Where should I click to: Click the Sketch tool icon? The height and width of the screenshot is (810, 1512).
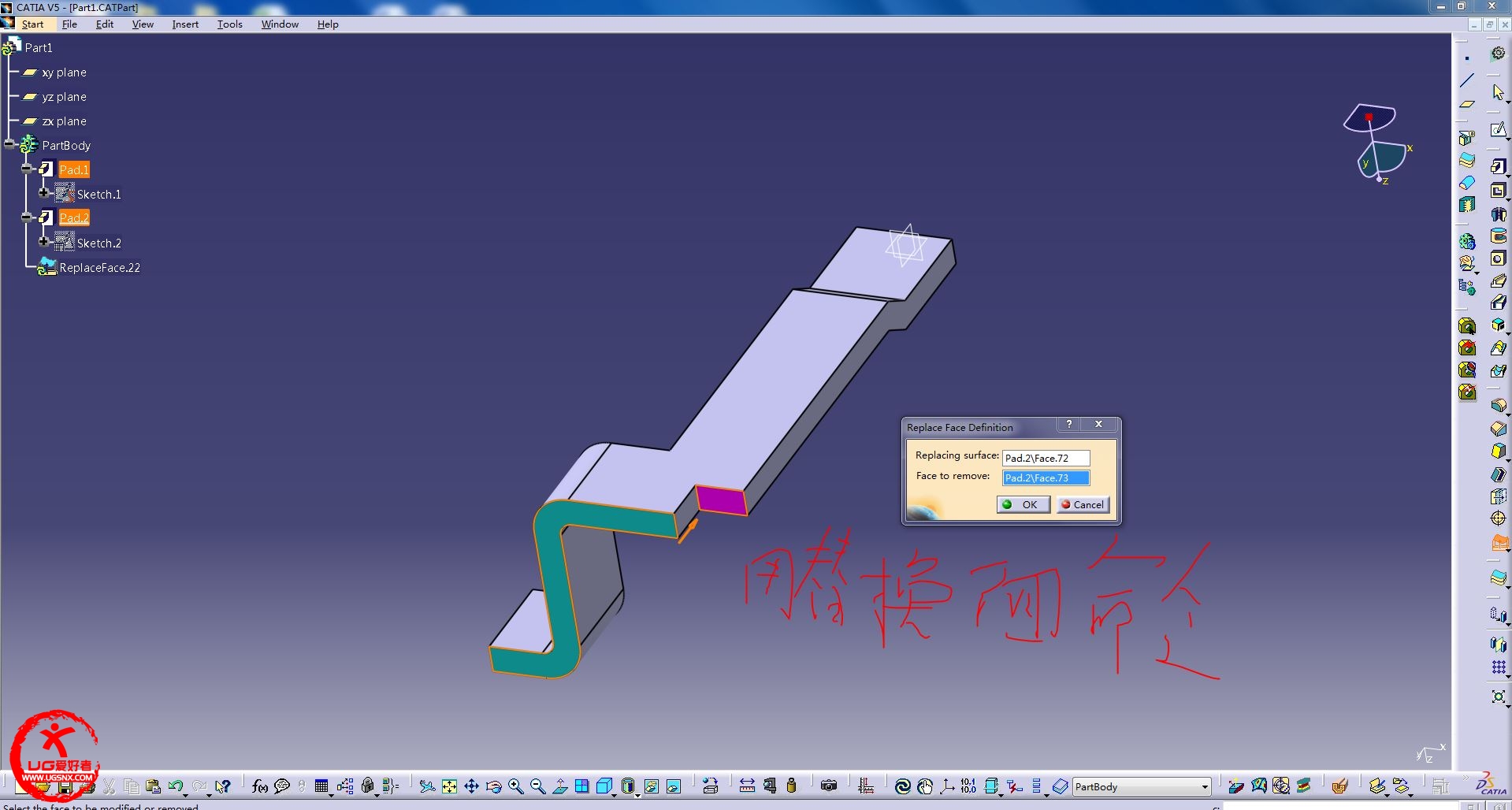[x=1498, y=129]
